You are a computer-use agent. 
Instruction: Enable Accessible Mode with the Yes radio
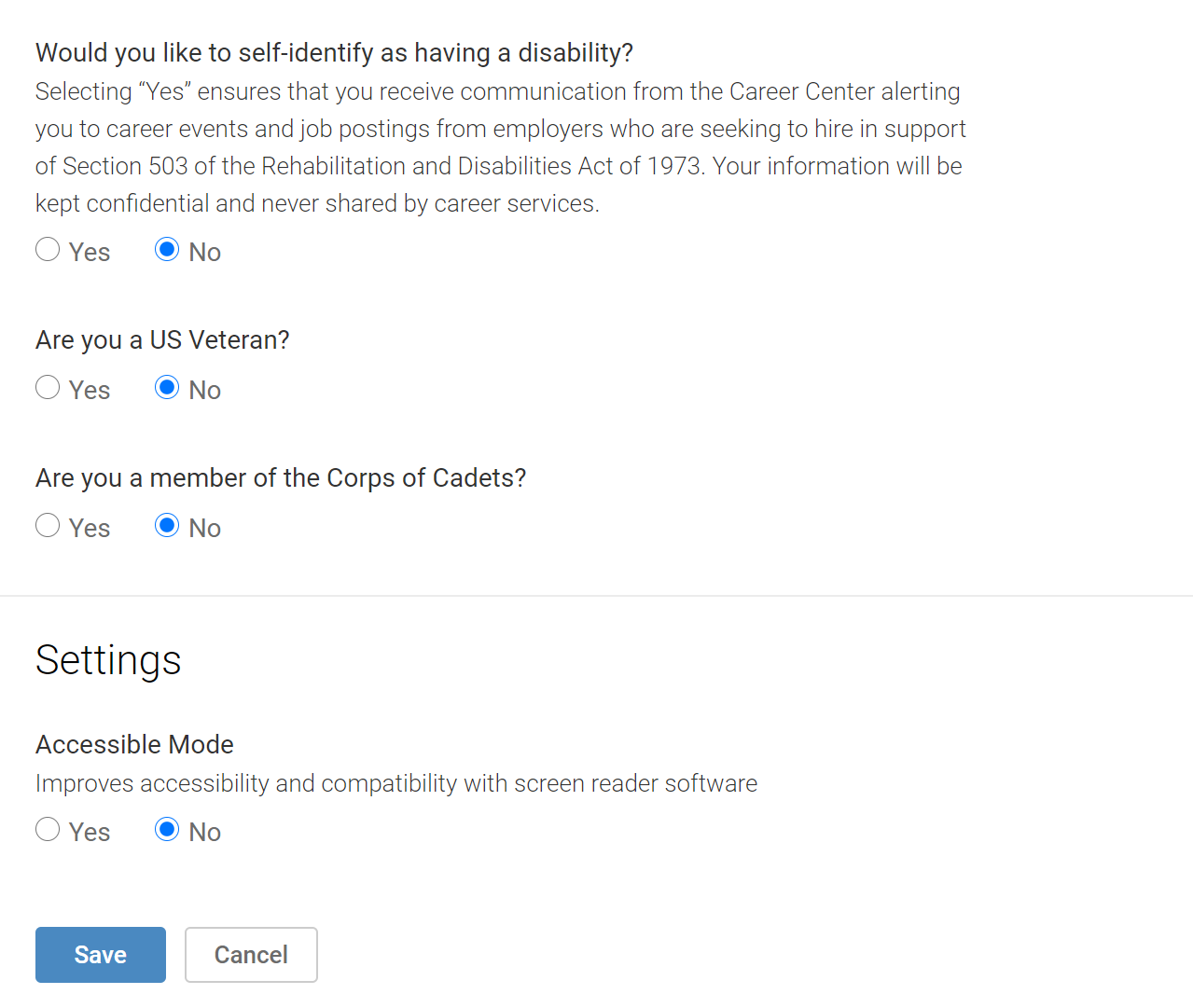click(x=48, y=830)
